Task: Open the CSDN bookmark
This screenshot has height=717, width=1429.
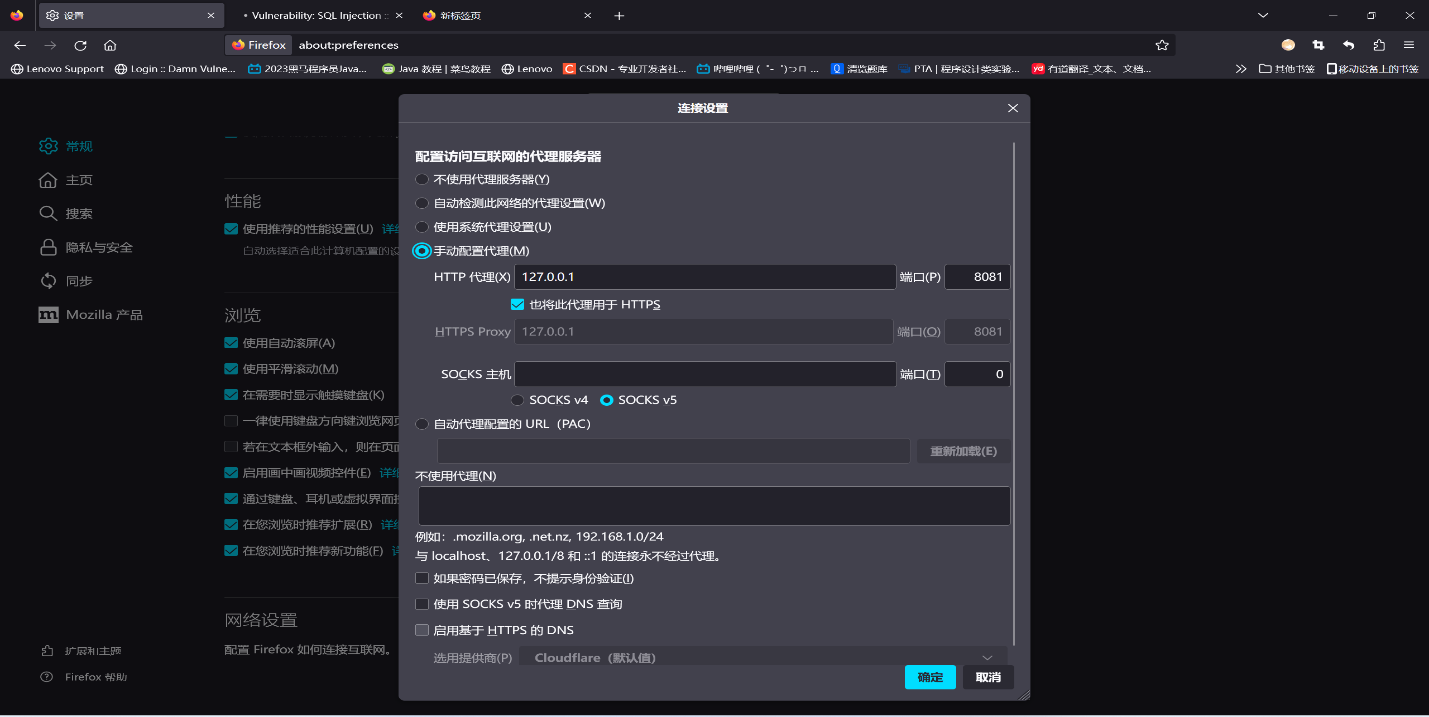Action: (625, 69)
